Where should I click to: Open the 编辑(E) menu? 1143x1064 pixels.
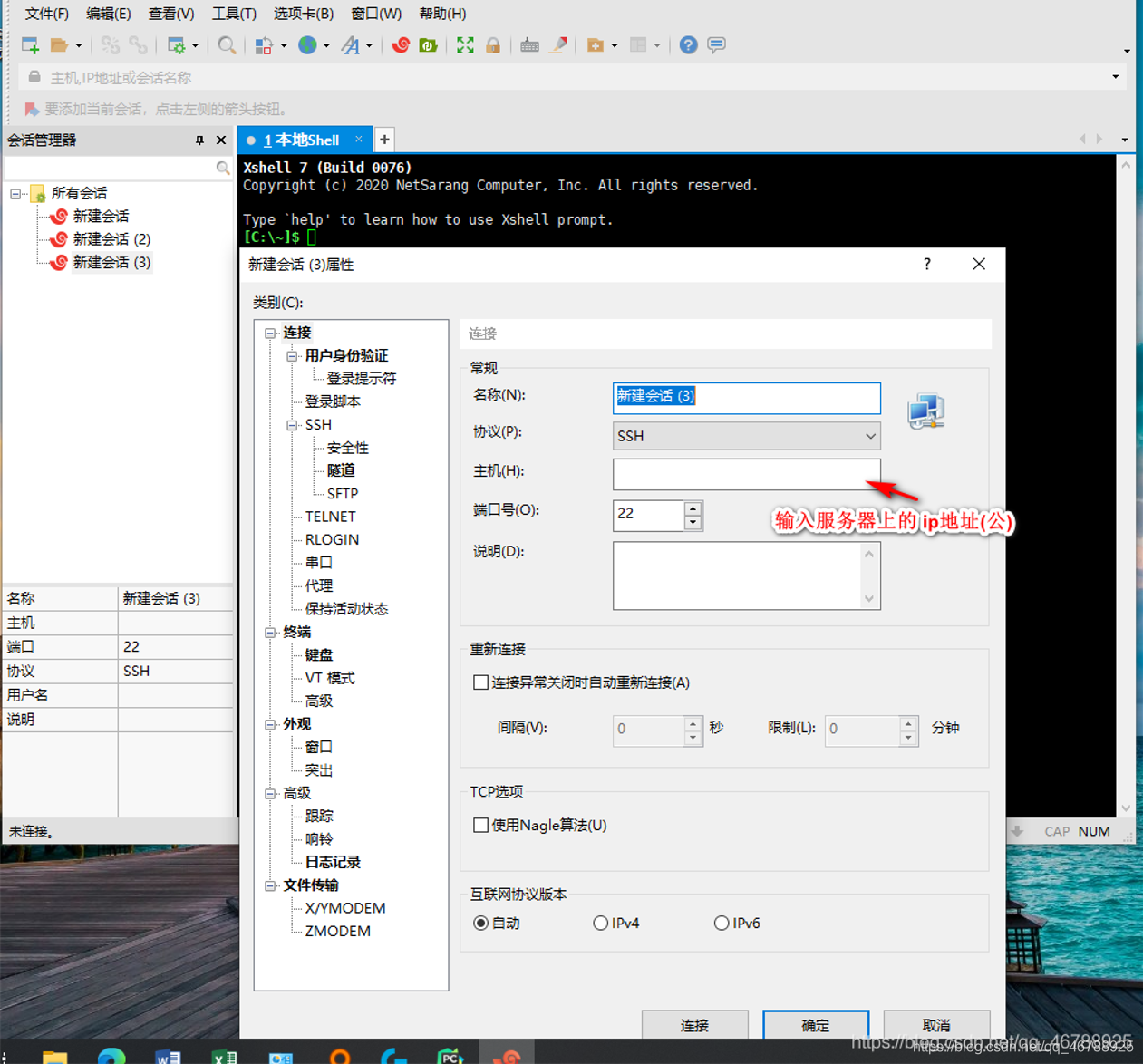(x=108, y=14)
